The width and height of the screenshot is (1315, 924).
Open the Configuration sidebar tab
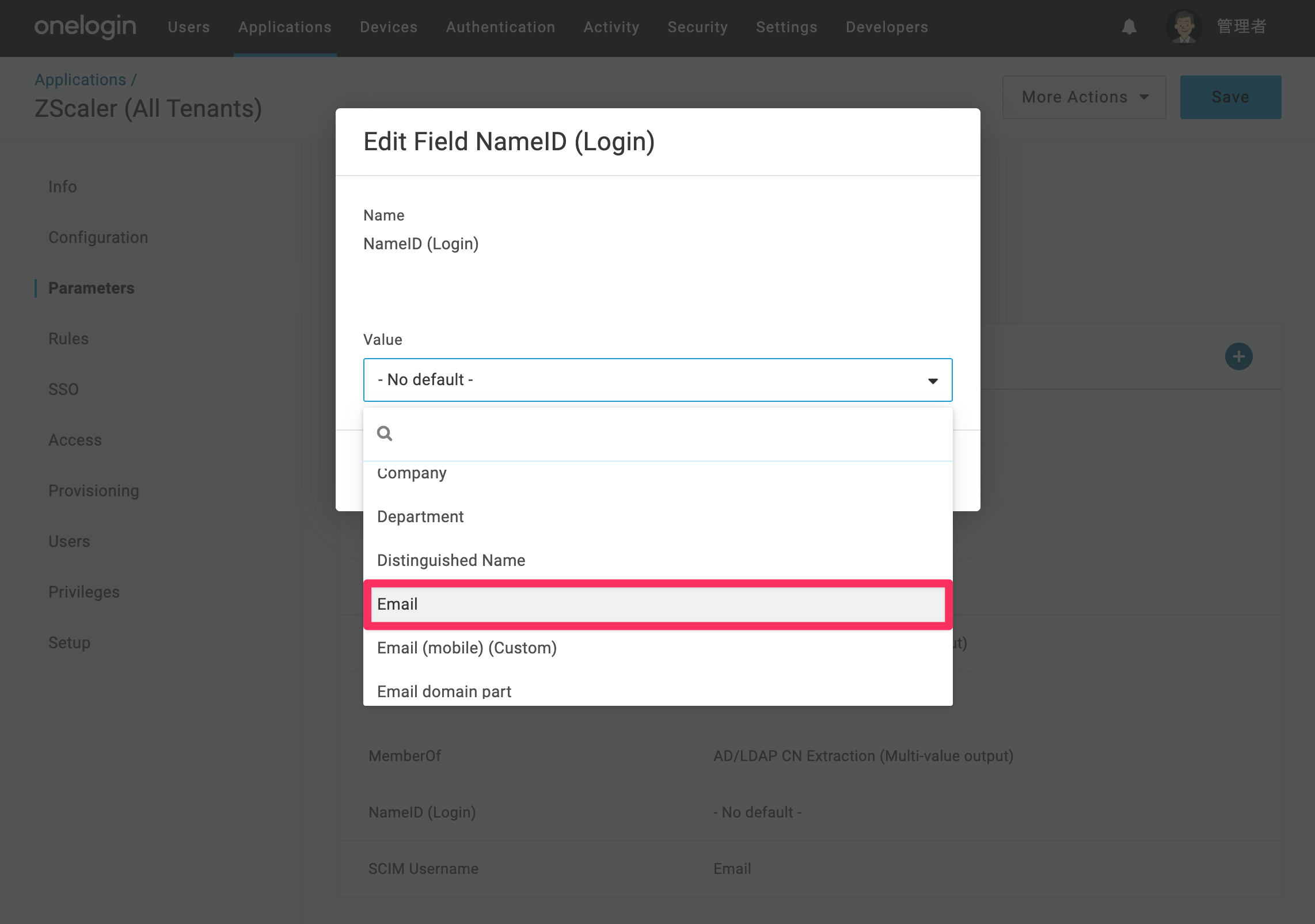coord(98,237)
